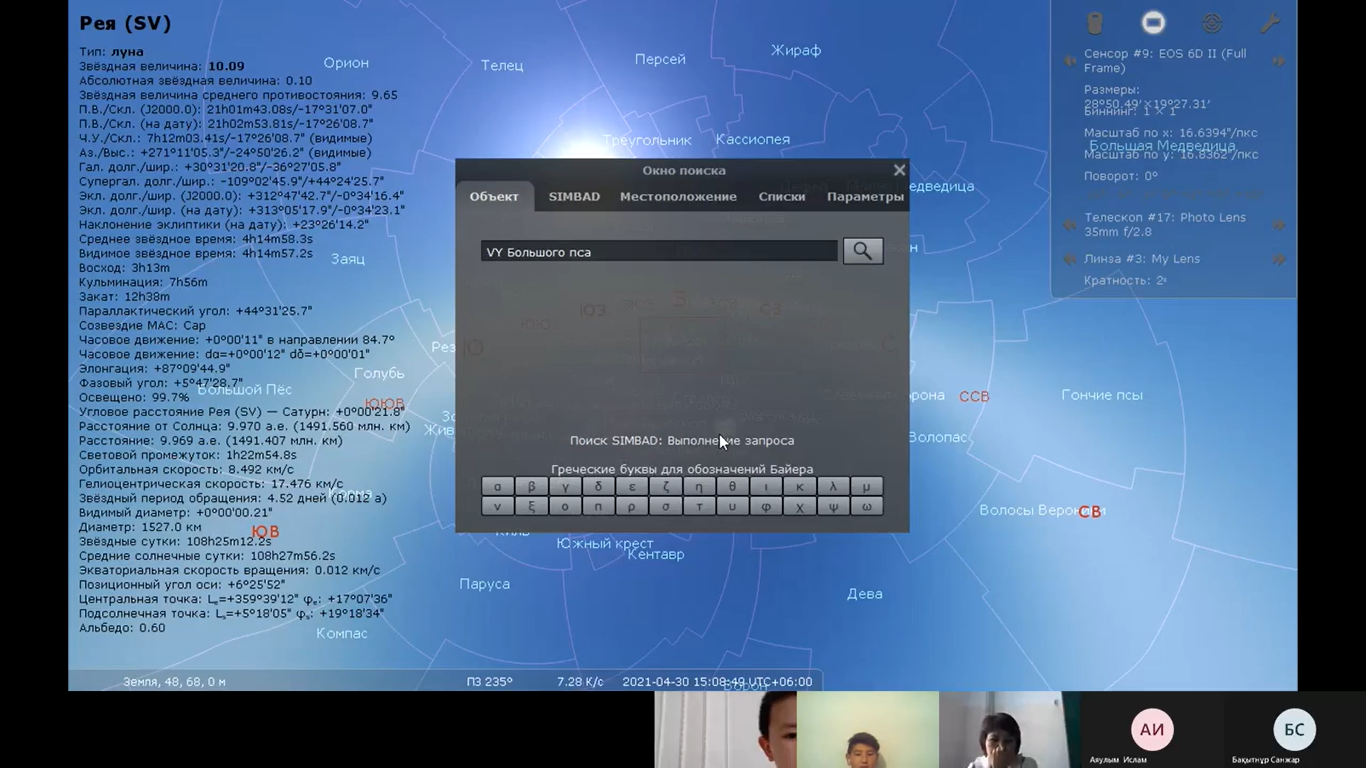This screenshot has height=768, width=1366.
Task: Click the magnifying glass search button
Action: pos(862,251)
